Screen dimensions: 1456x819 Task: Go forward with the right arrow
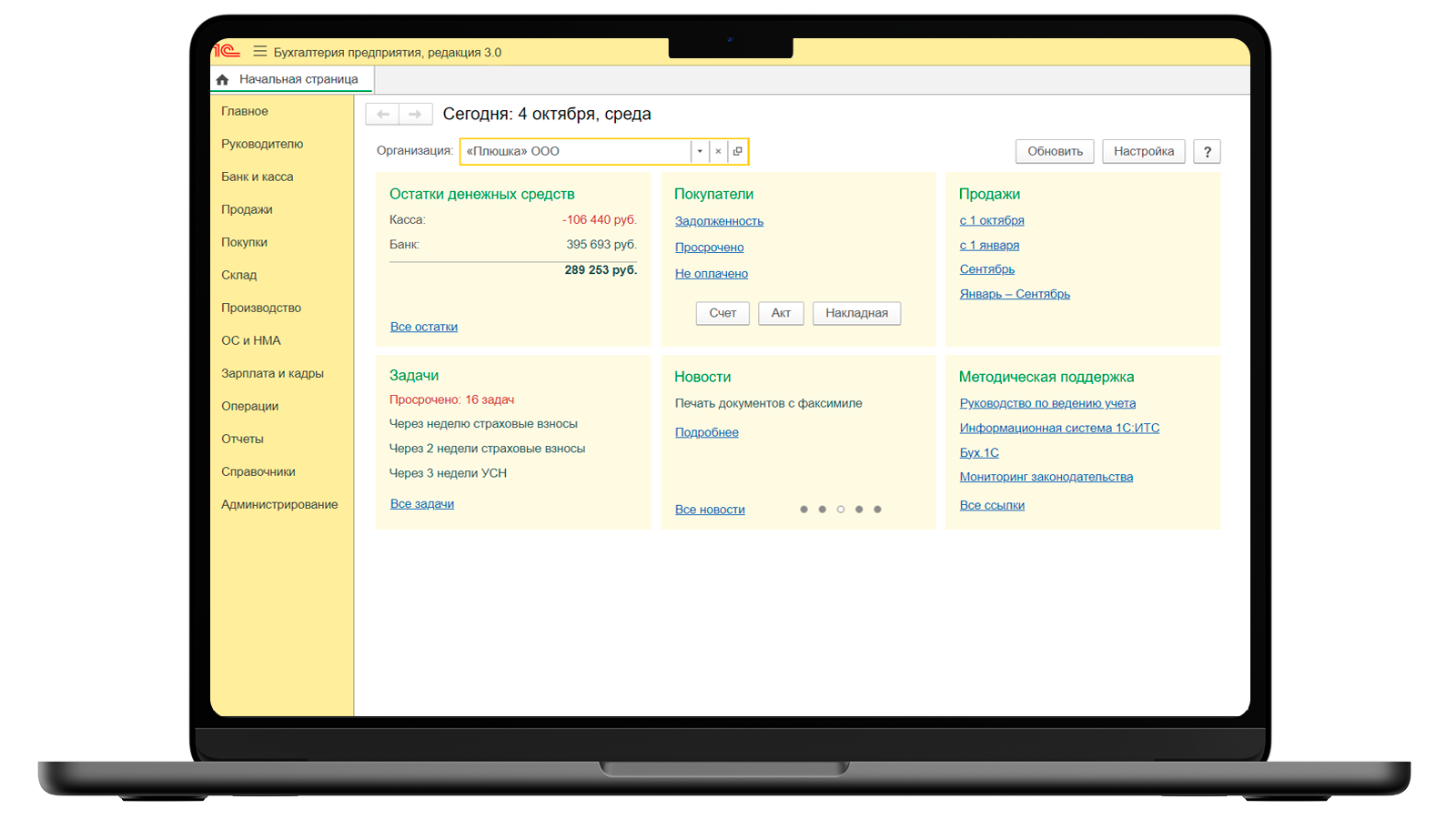pyautogui.click(x=415, y=115)
